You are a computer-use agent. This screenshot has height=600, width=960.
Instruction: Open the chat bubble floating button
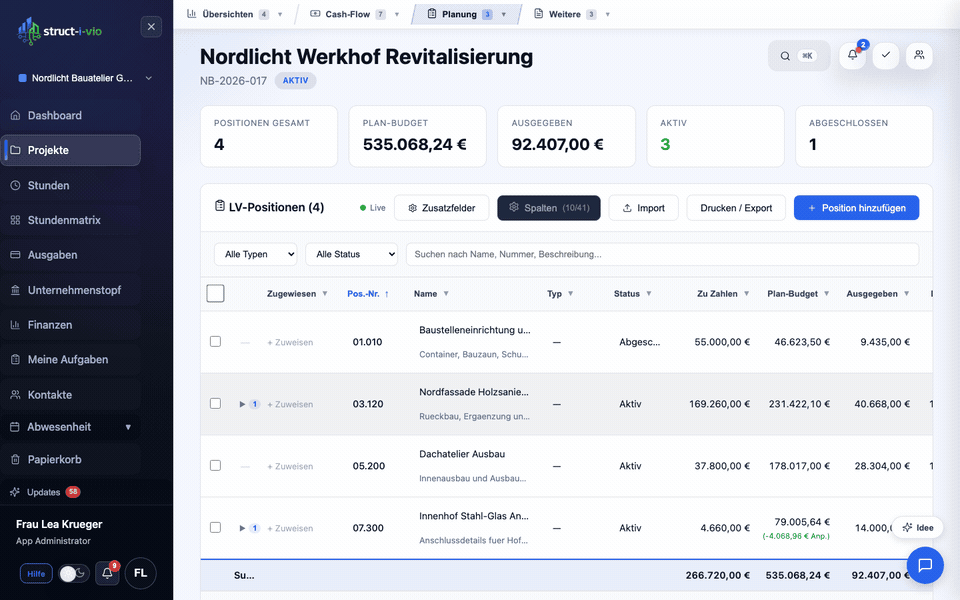[x=925, y=565]
